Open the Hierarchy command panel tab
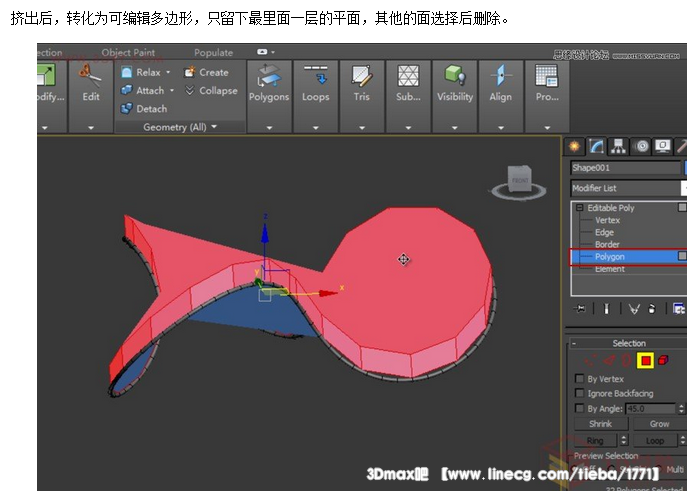The height and width of the screenshot is (491, 688). (619, 146)
